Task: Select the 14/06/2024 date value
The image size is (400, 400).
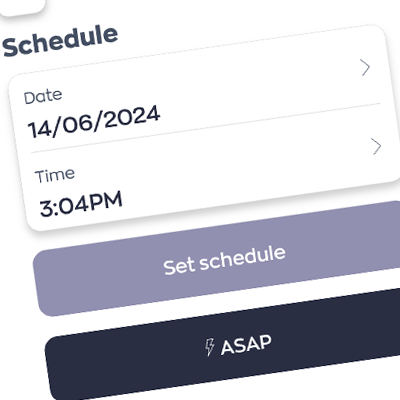Action: point(94,122)
